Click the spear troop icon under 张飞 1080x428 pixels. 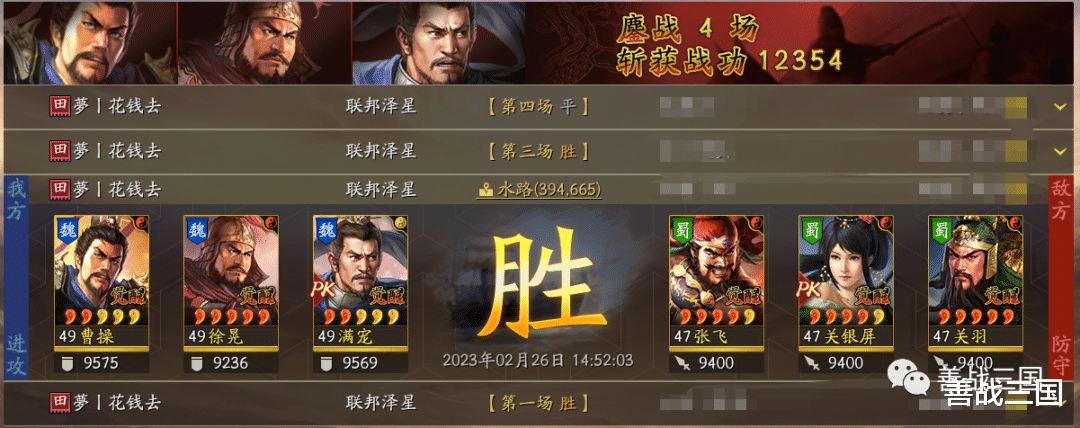(683, 363)
